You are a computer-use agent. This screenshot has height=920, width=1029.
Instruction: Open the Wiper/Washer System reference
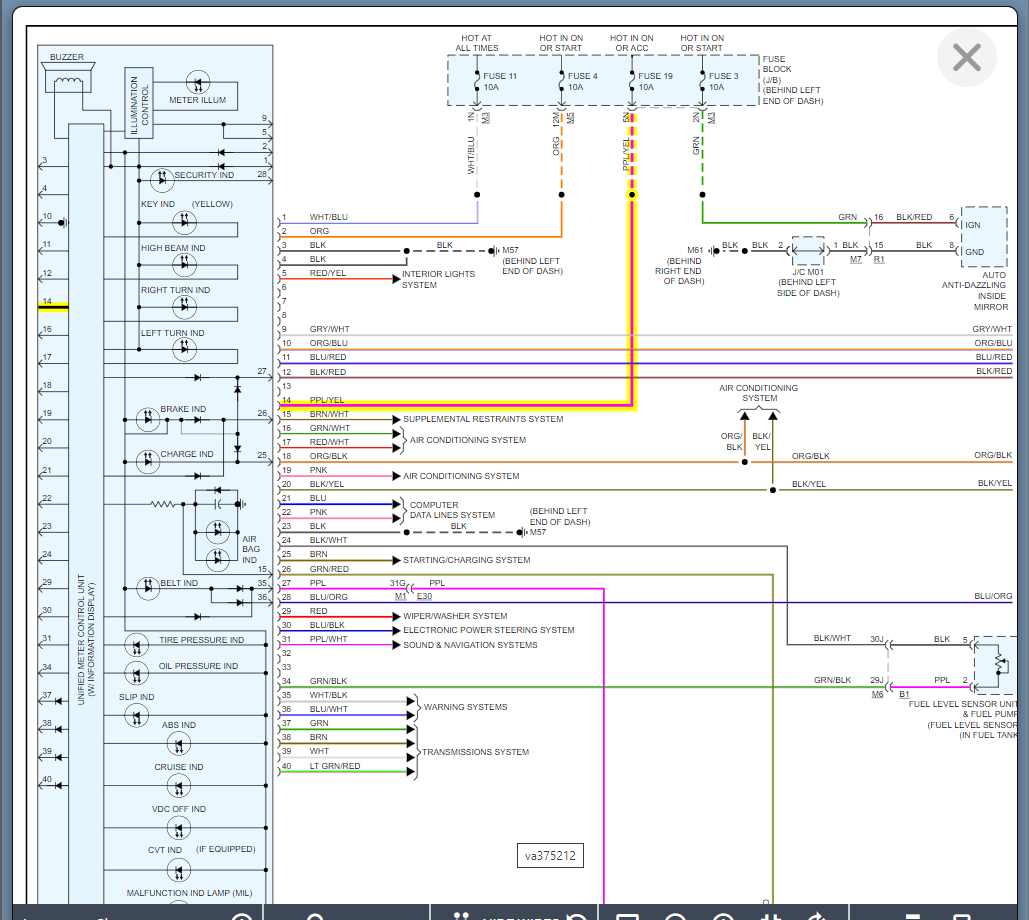pyautogui.click(x=454, y=616)
